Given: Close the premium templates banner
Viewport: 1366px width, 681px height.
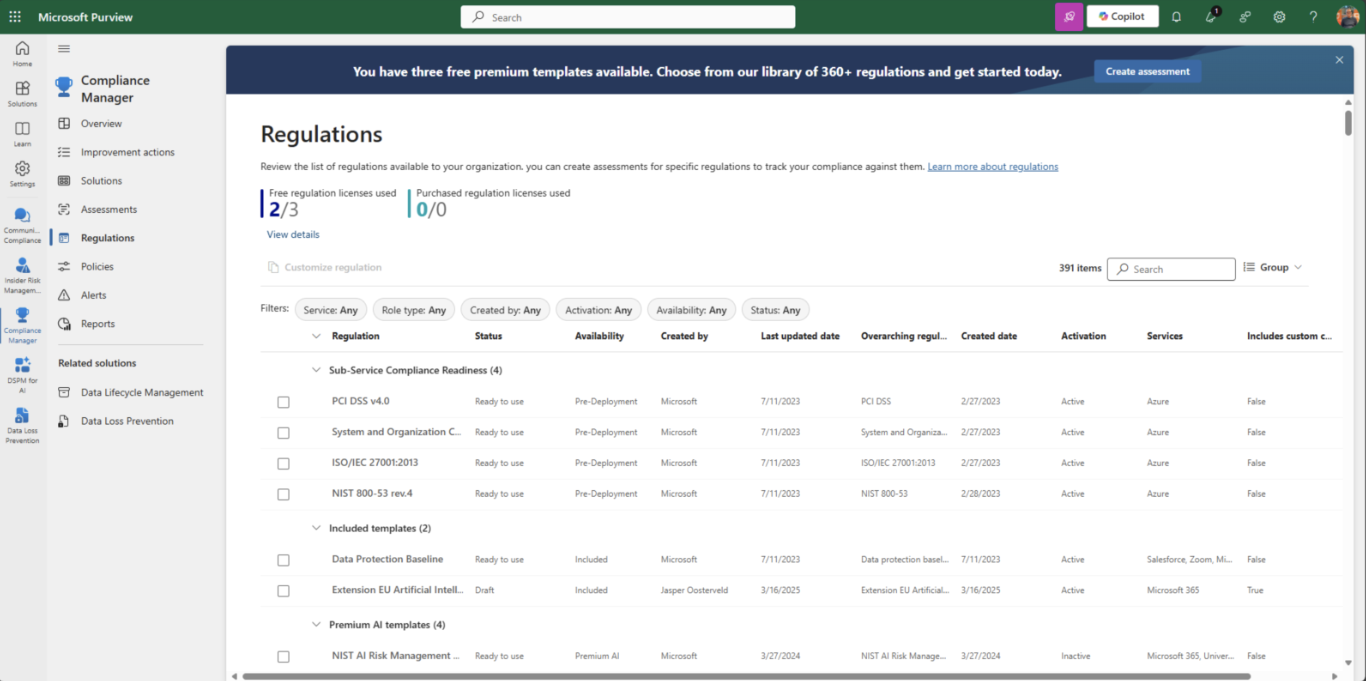Looking at the screenshot, I should pyautogui.click(x=1339, y=60).
